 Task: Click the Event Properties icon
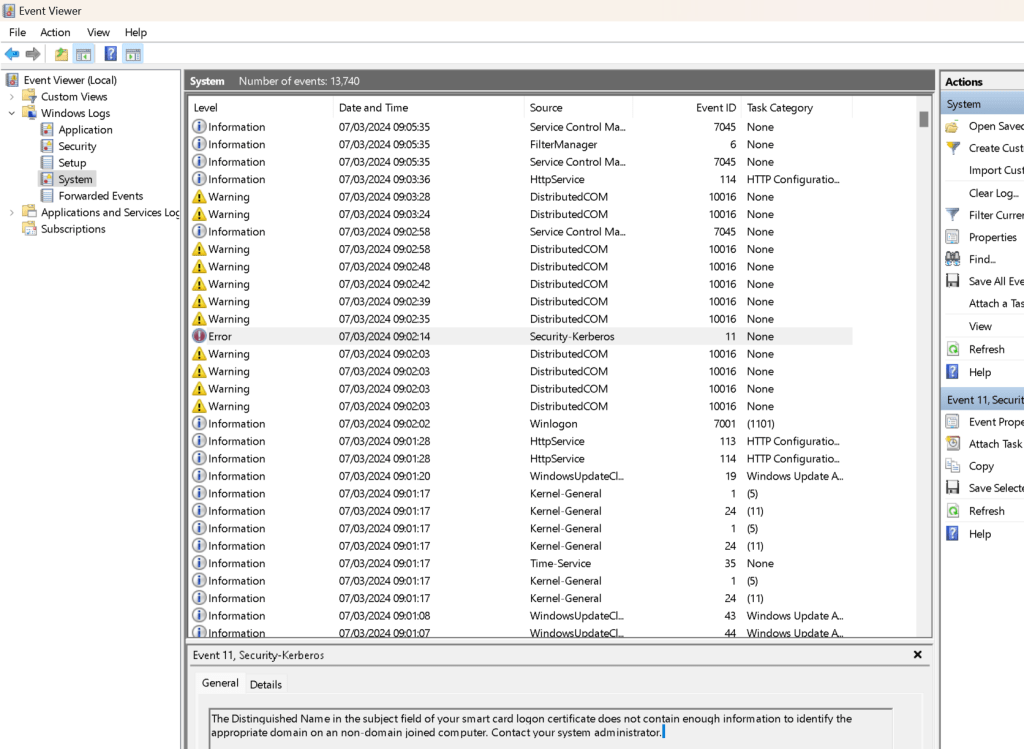point(953,422)
